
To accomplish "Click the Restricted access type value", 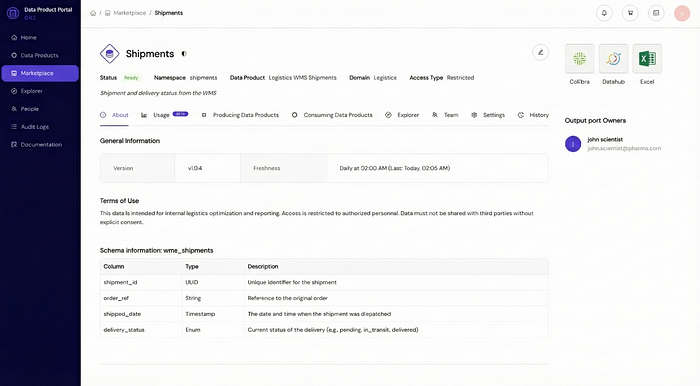I will [x=460, y=78].
